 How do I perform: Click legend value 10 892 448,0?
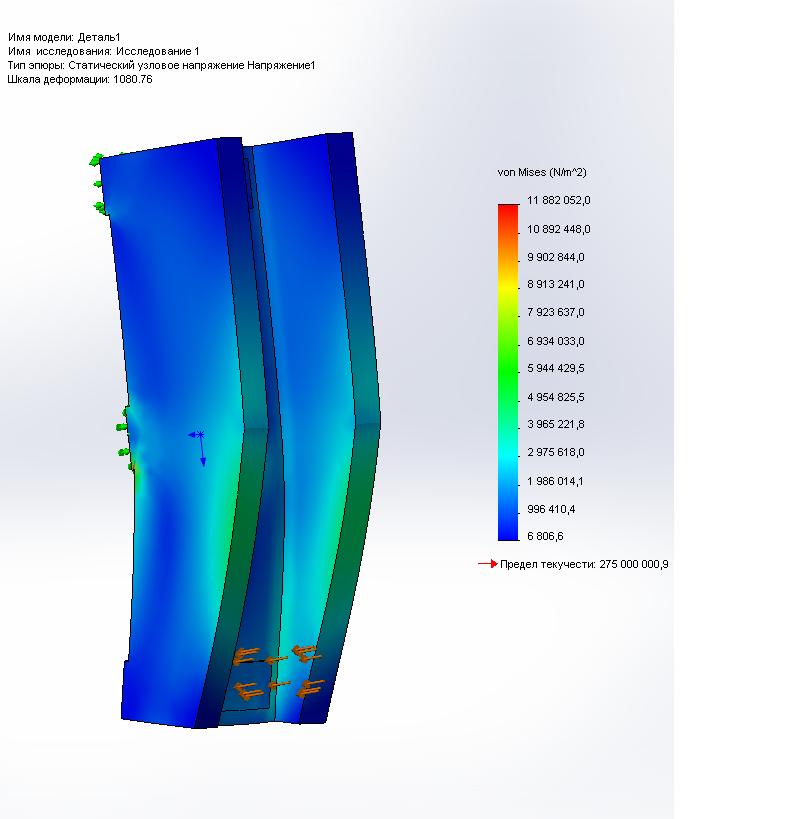pyautogui.click(x=559, y=229)
